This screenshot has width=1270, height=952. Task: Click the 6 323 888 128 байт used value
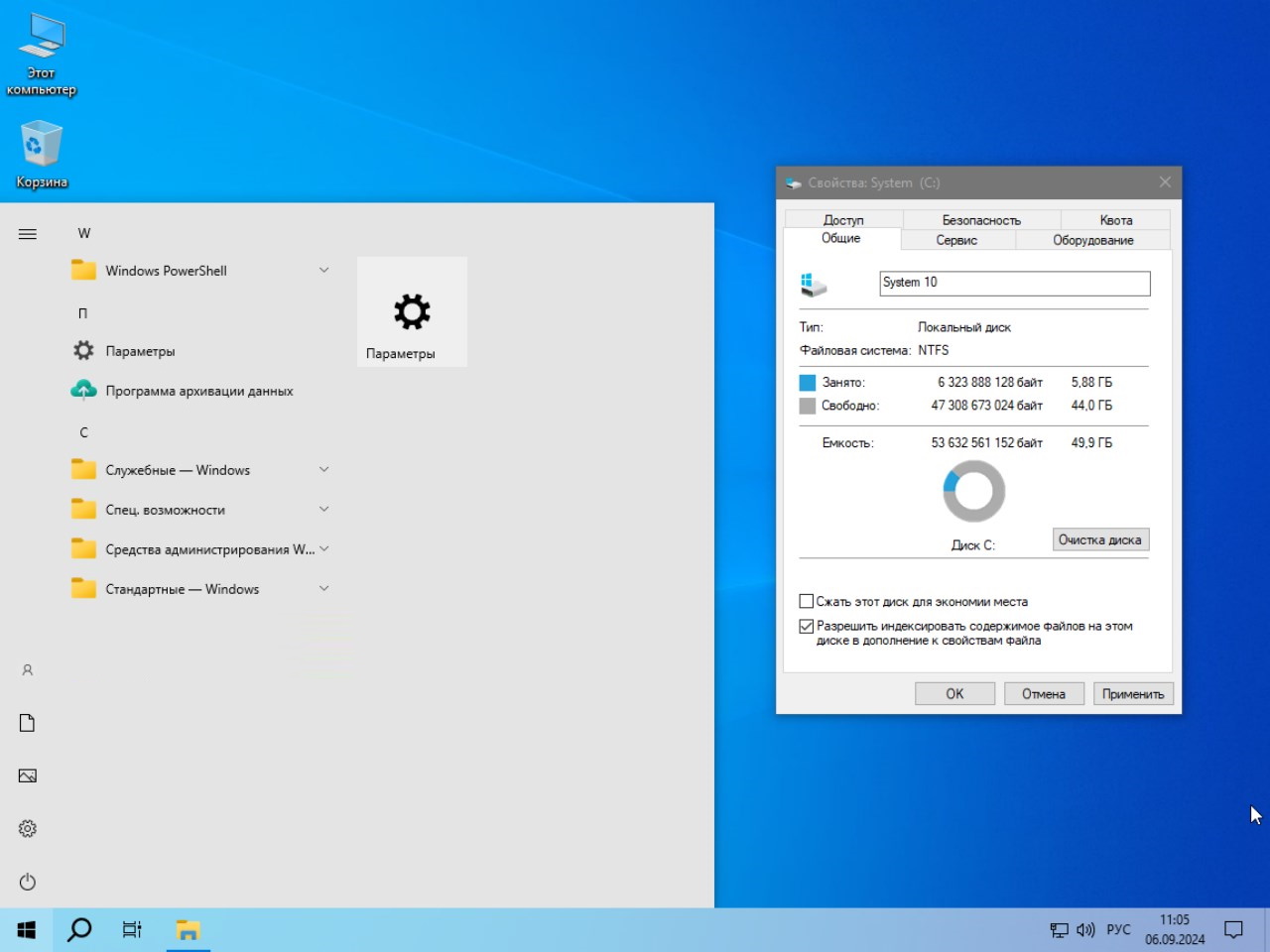(990, 382)
